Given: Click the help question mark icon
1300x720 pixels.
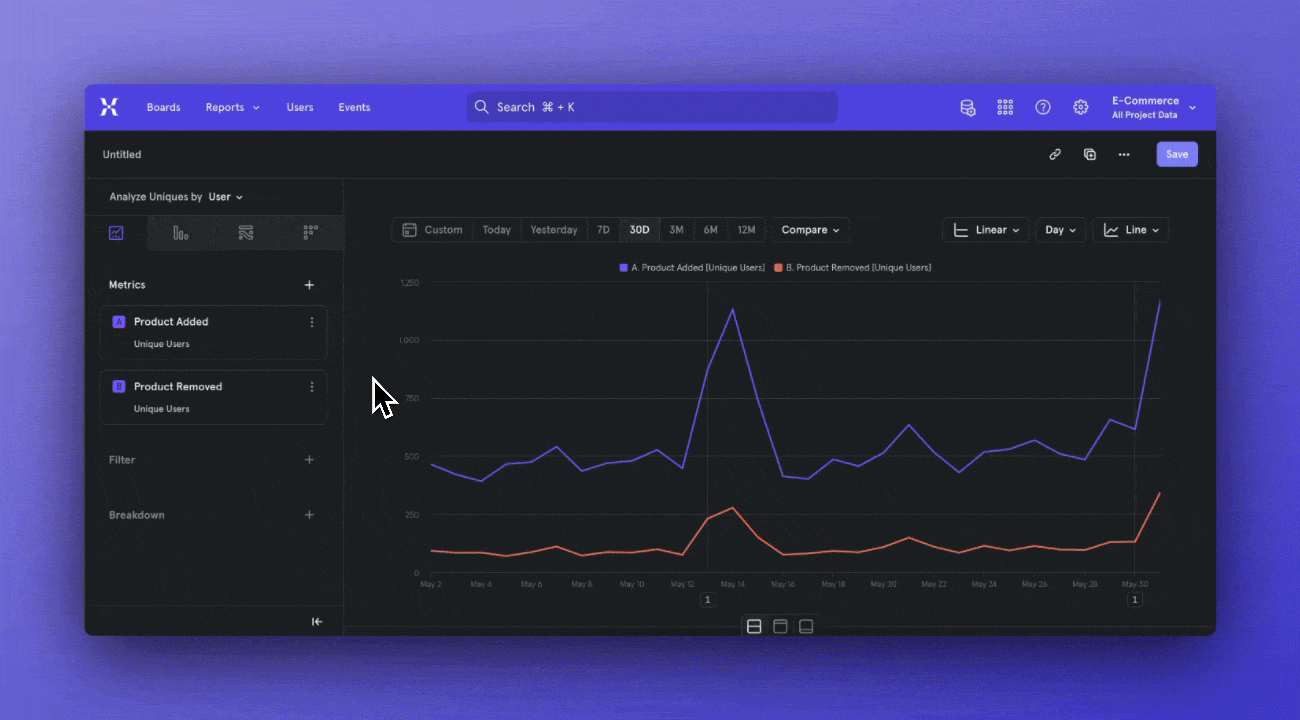Looking at the screenshot, I should point(1043,107).
